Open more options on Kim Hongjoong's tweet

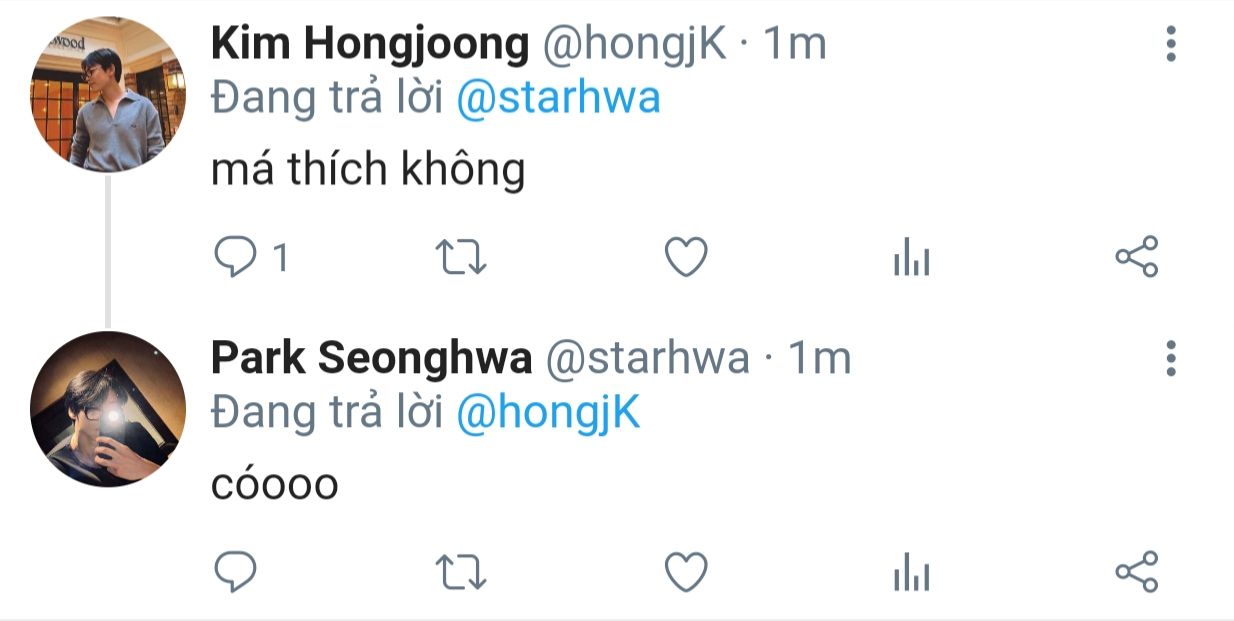point(1171,45)
